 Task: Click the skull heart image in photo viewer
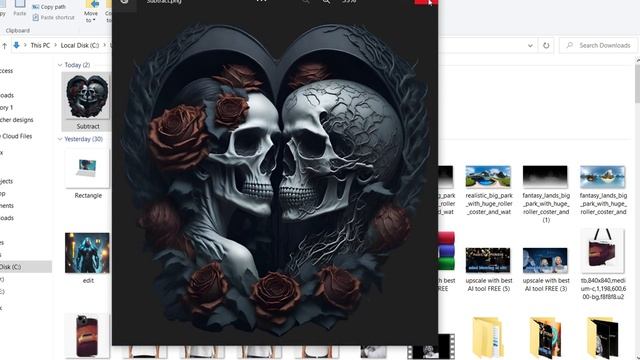click(275, 180)
